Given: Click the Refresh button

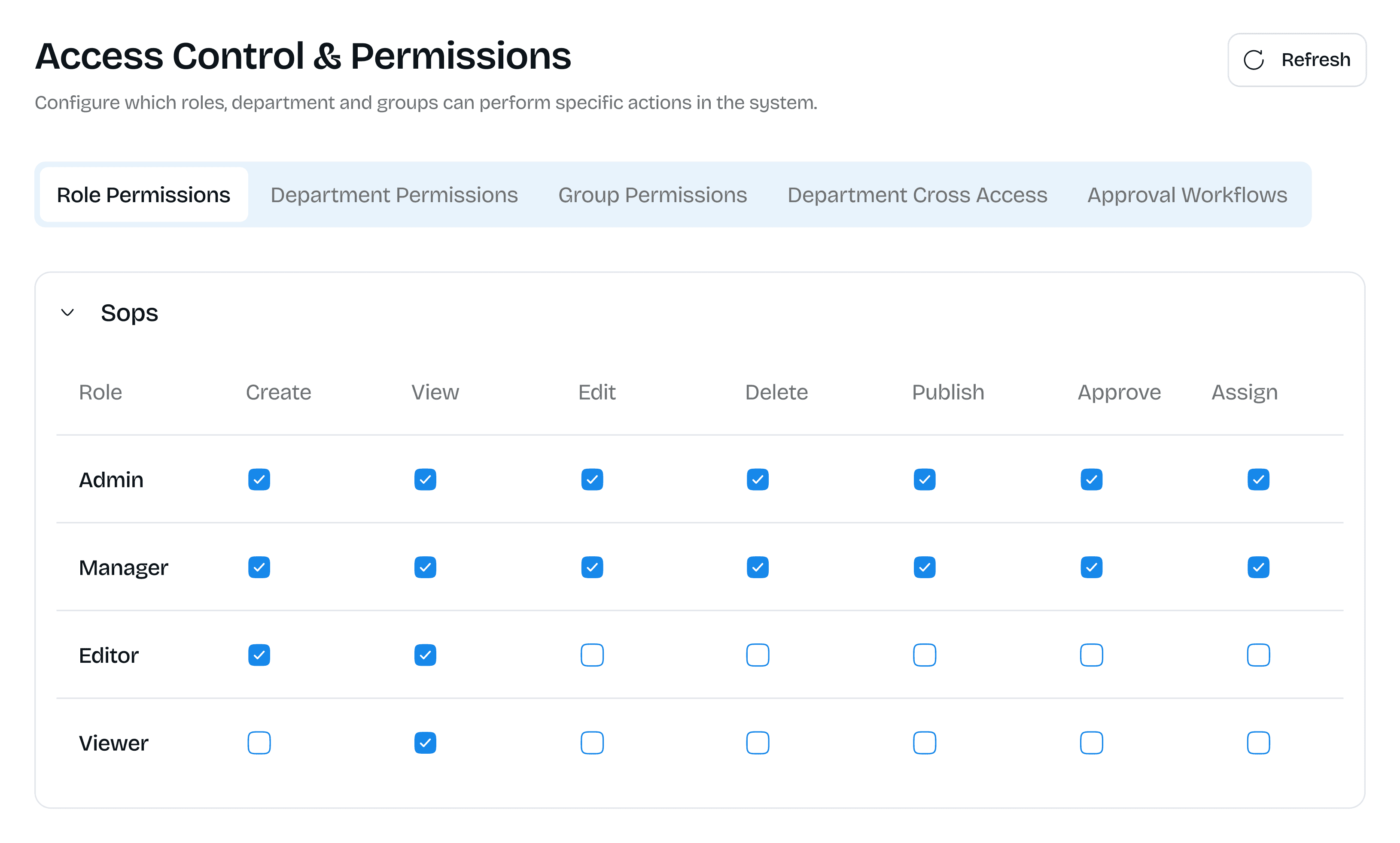Looking at the screenshot, I should 1297,60.
